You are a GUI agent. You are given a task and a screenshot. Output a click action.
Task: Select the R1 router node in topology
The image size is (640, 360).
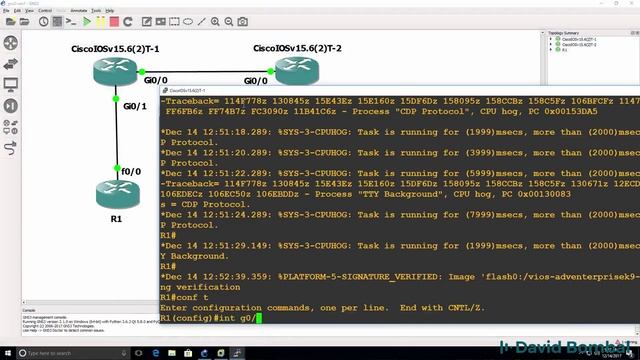pos(118,194)
